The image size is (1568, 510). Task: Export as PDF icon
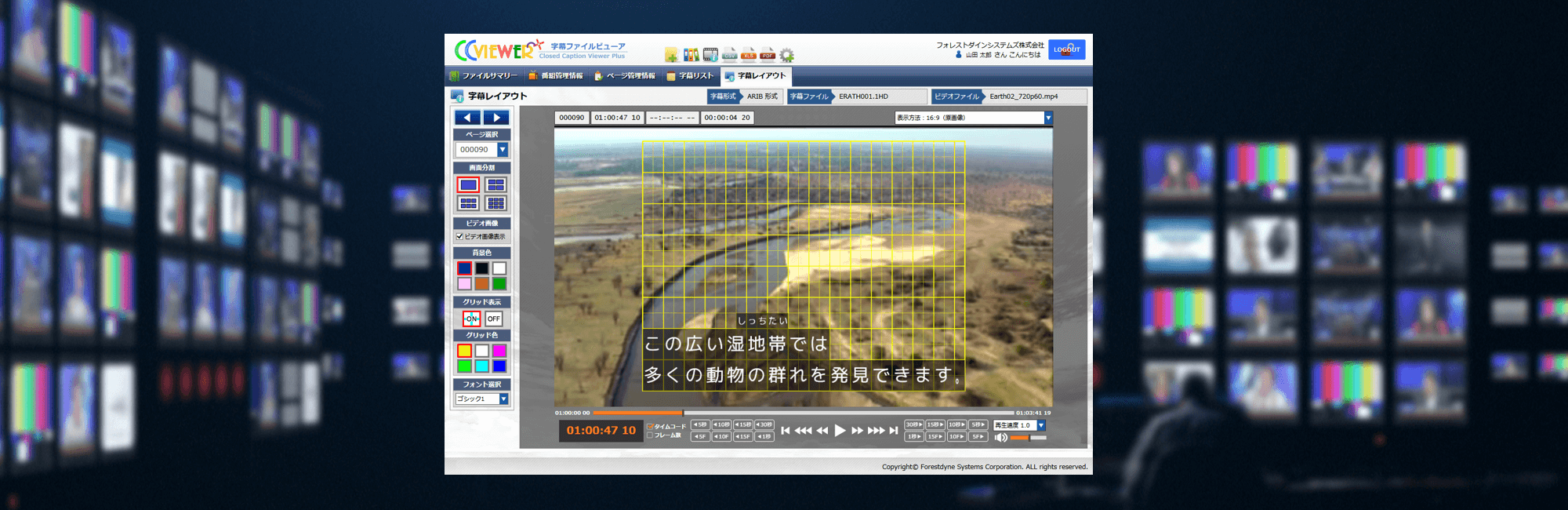[768, 55]
